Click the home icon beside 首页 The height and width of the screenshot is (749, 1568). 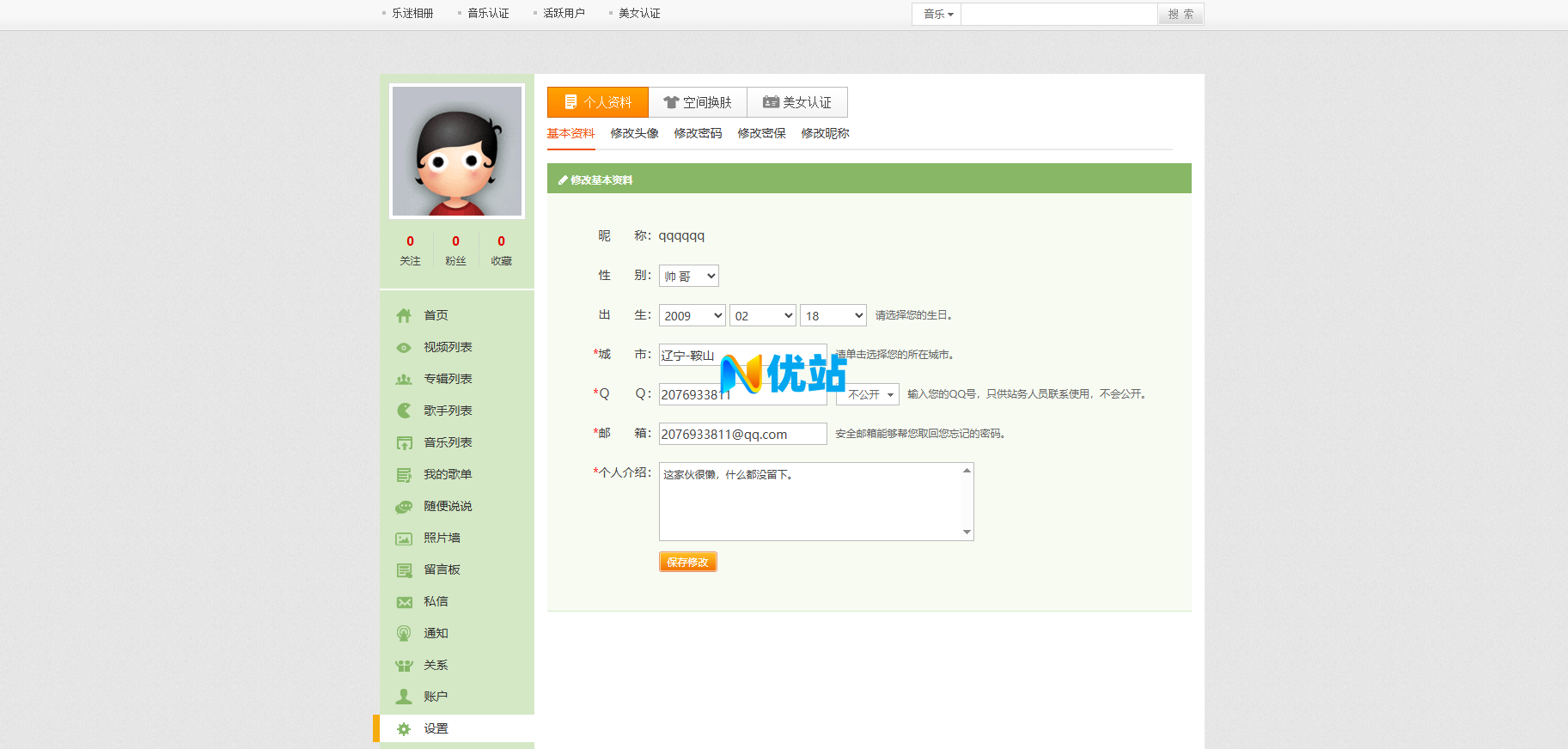[404, 316]
